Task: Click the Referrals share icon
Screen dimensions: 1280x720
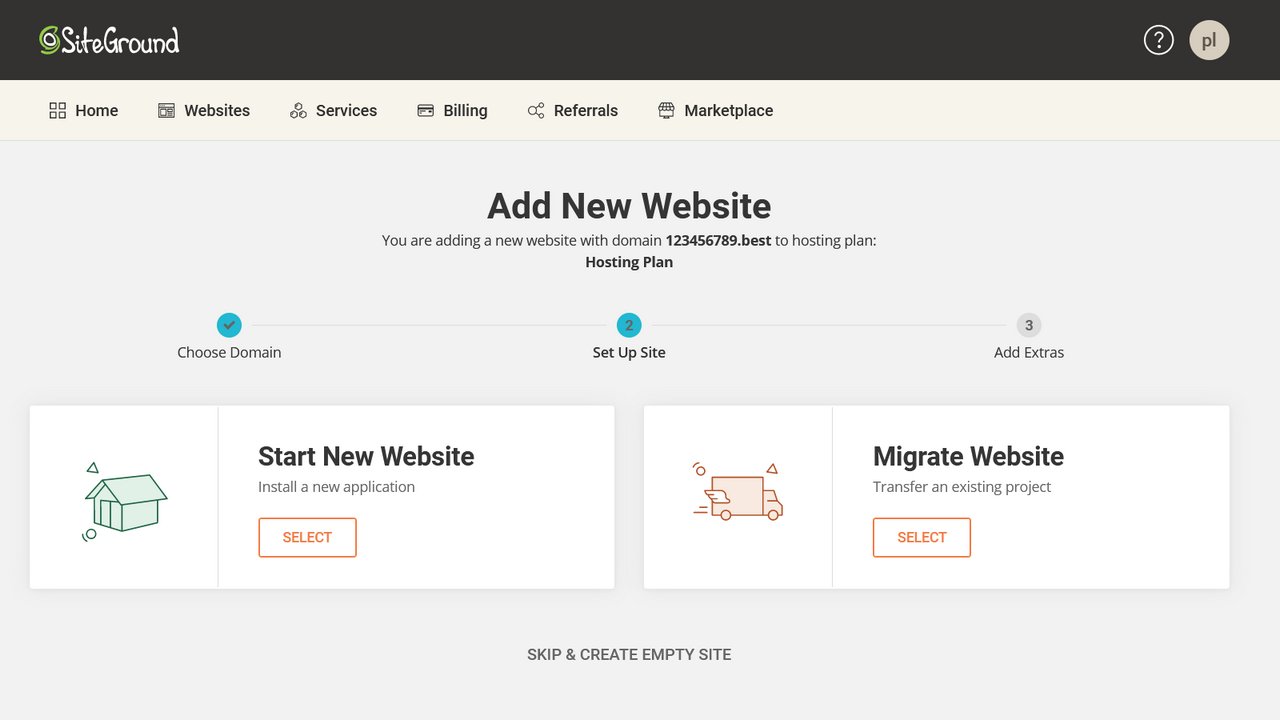Action: 536,111
